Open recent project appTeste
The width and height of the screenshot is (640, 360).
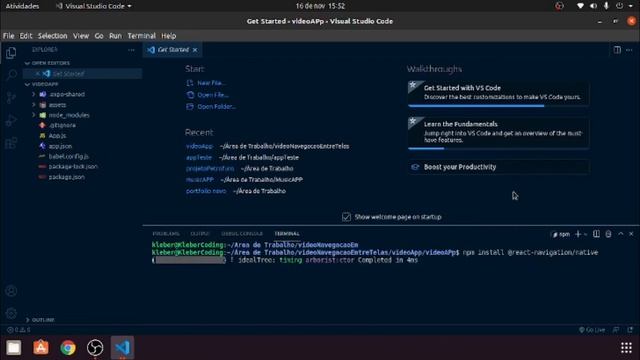(199, 158)
